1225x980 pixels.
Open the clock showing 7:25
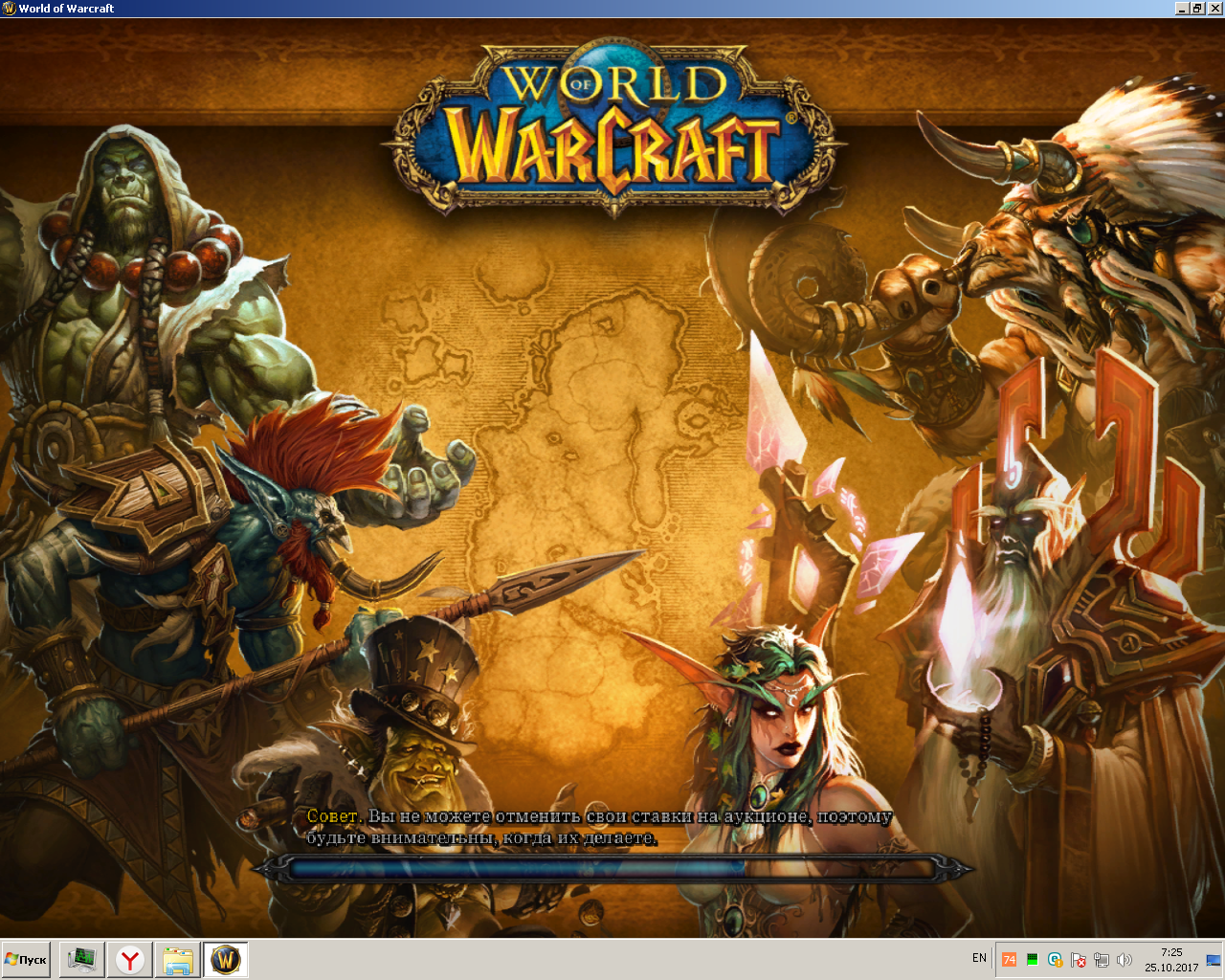click(1171, 952)
